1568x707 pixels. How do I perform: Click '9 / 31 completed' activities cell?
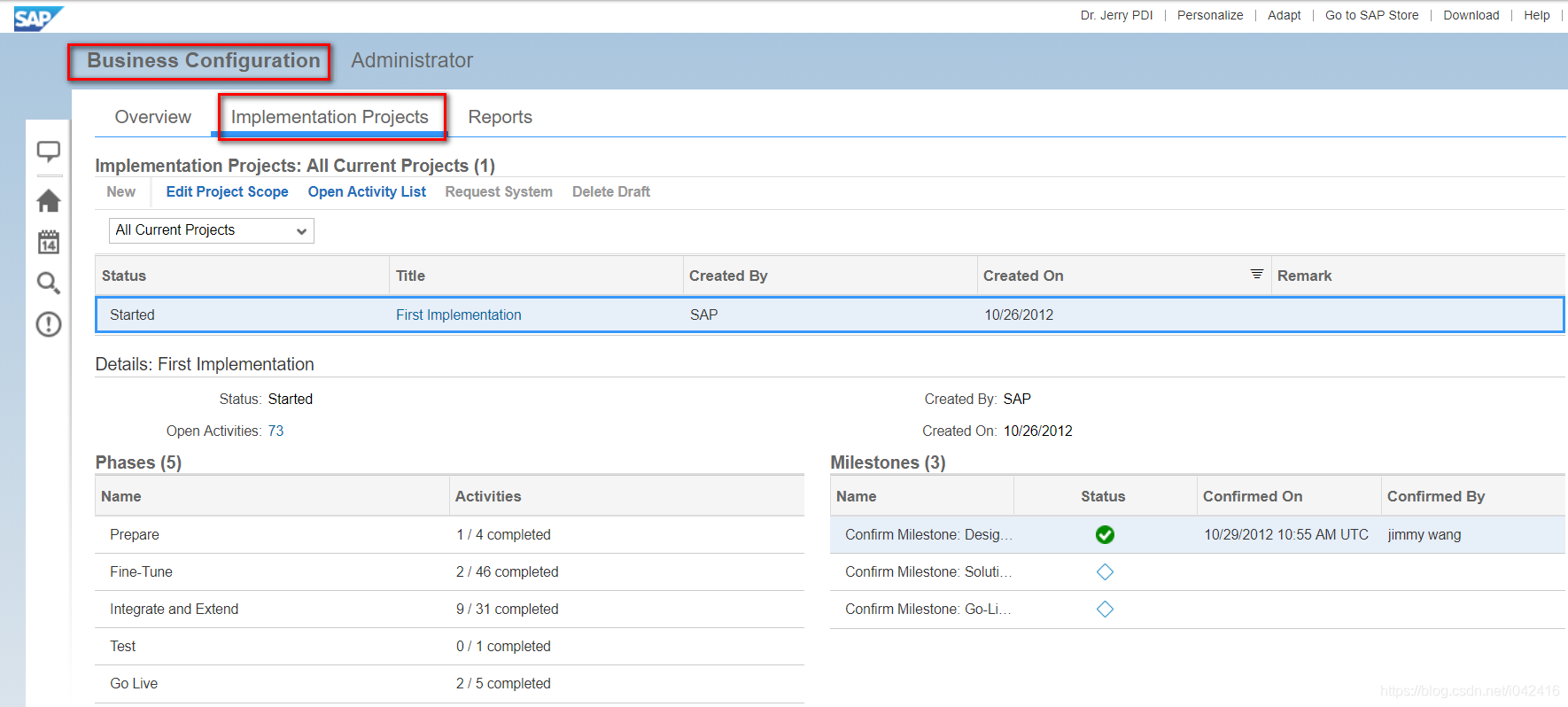pos(507,609)
